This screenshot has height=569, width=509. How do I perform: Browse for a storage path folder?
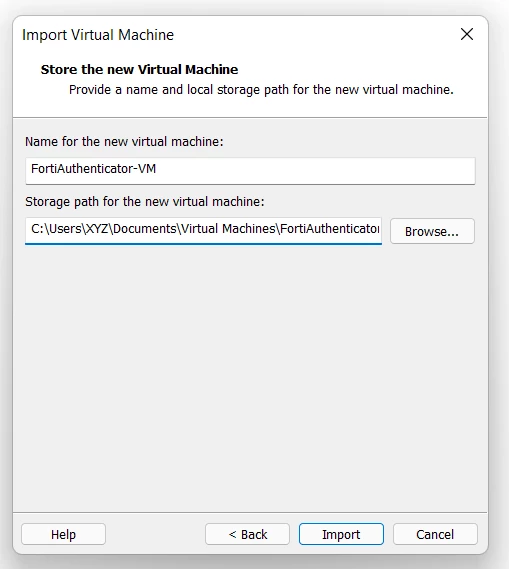pyautogui.click(x=432, y=231)
